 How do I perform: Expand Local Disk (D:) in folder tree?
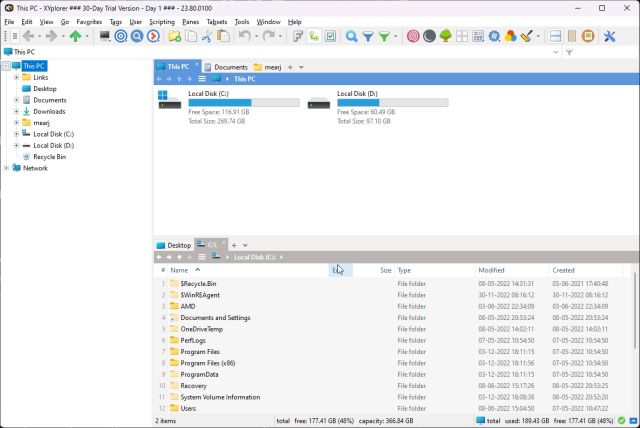click(x=16, y=145)
